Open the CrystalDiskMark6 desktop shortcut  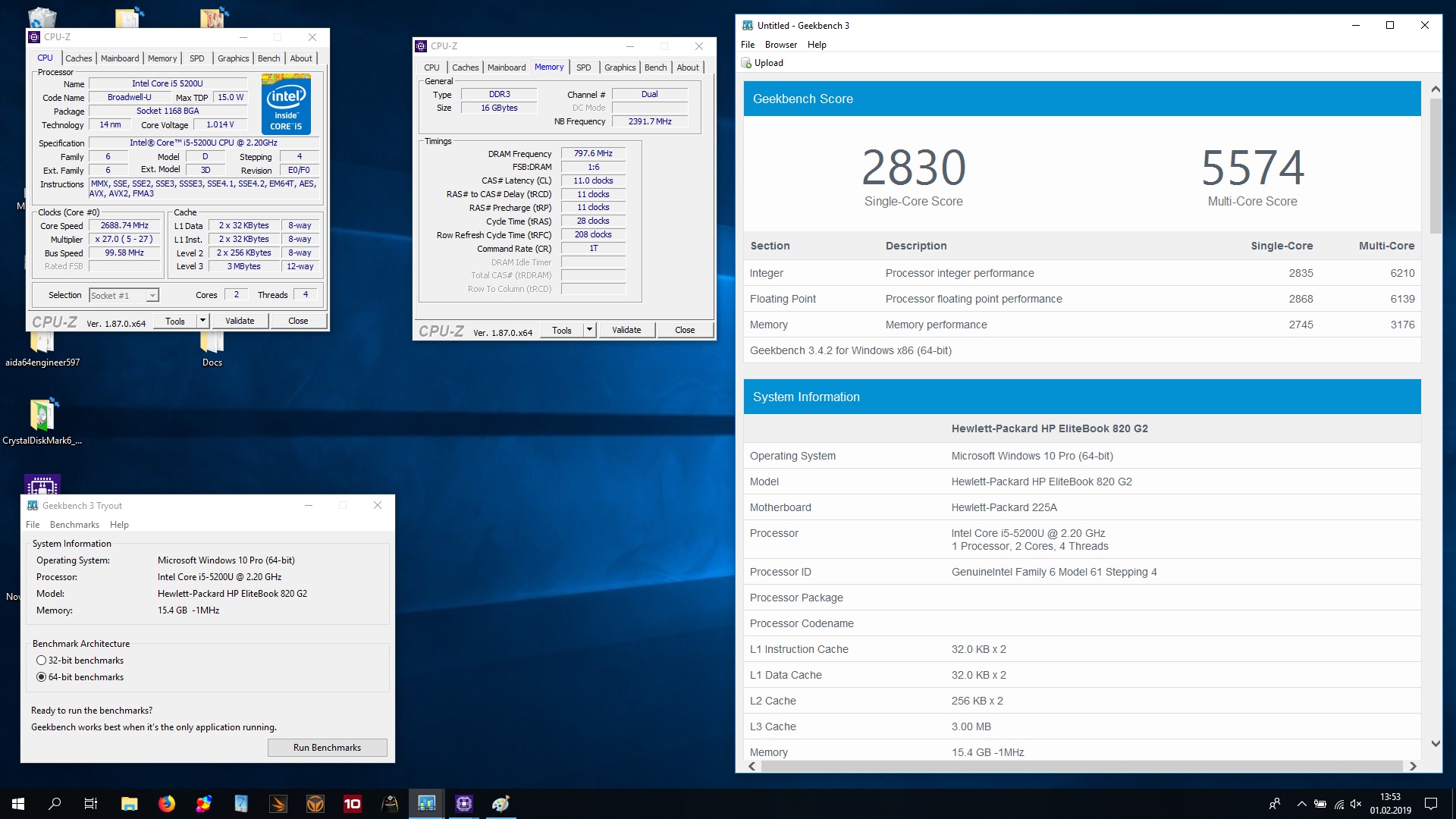tap(43, 422)
